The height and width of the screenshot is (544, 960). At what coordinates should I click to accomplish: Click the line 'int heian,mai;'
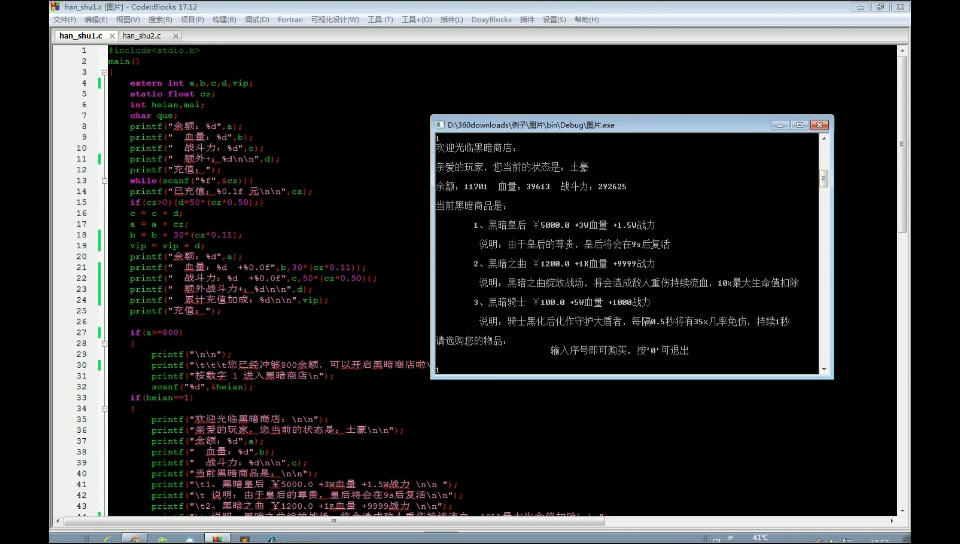point(167,105)
